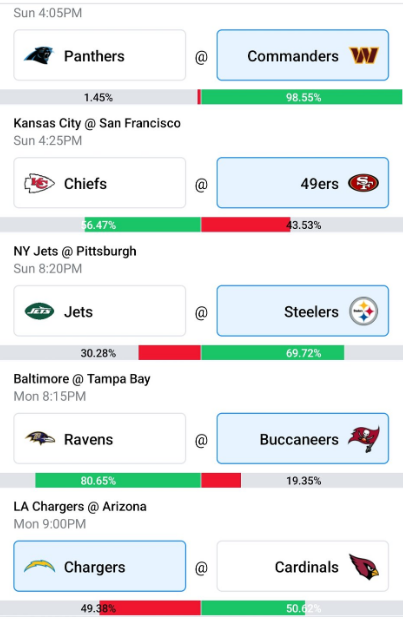
Task: Pick Chiefs over the 49ers
Action: (99, 183)
